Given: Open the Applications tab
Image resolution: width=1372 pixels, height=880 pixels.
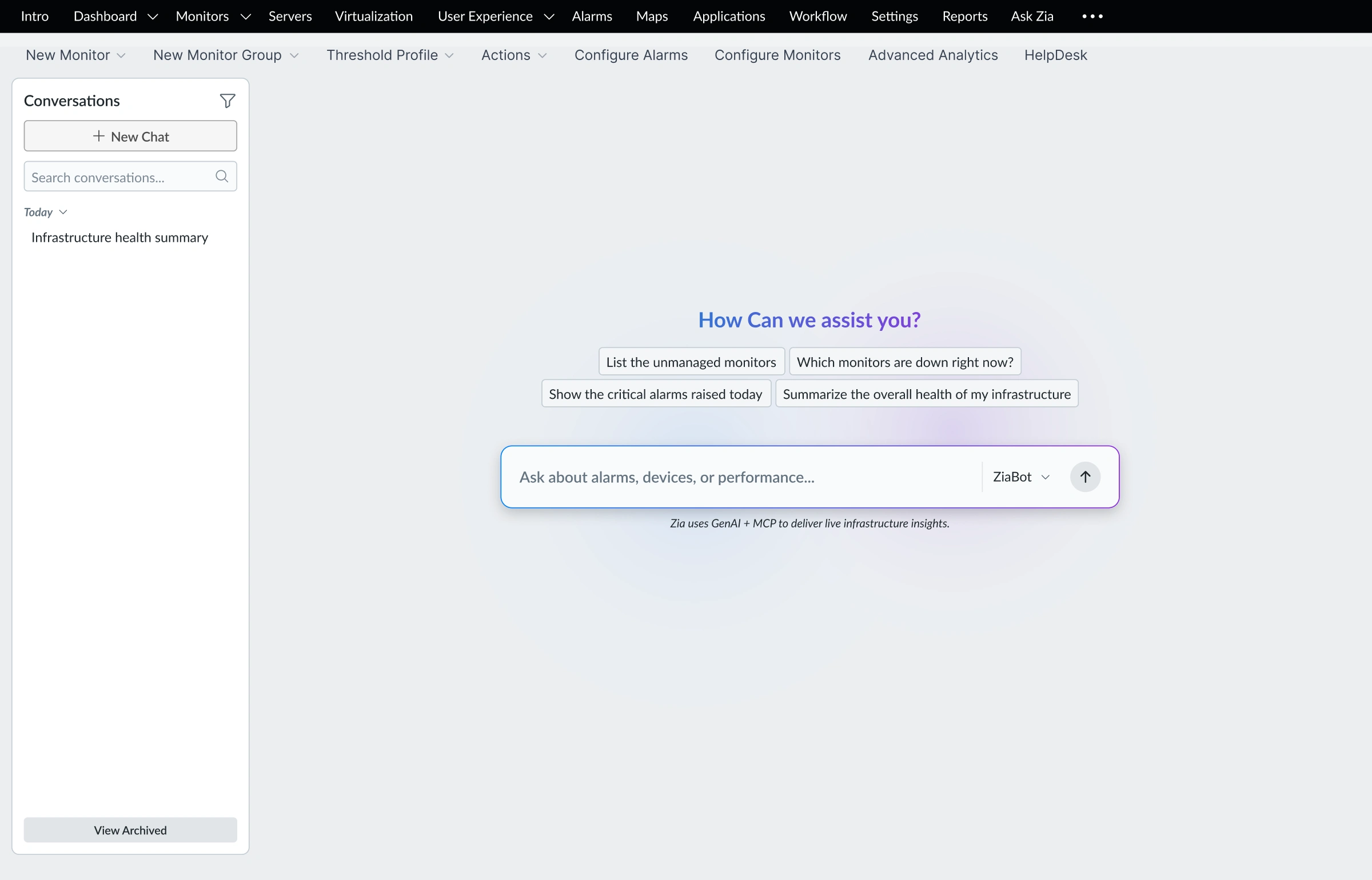Looking at the screenshot, I should point(729,17).
